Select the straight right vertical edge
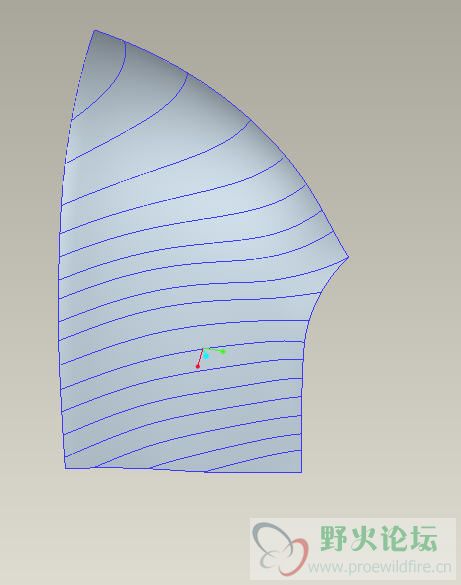The width and height of the screenshot is (461, 585). pyautogui.click(x=302, y=410)
